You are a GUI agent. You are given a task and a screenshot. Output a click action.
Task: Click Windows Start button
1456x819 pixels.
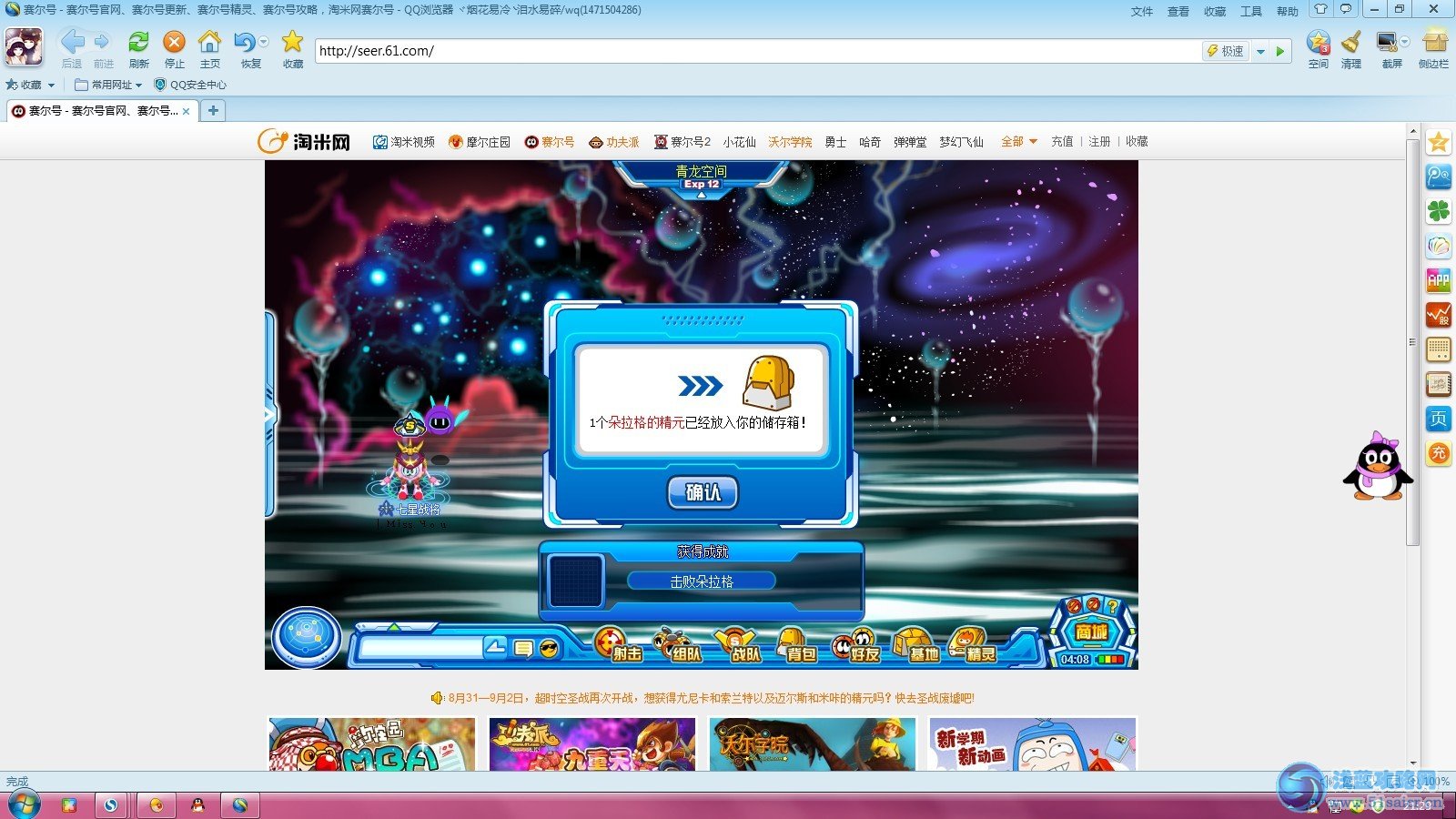point(23,804)
